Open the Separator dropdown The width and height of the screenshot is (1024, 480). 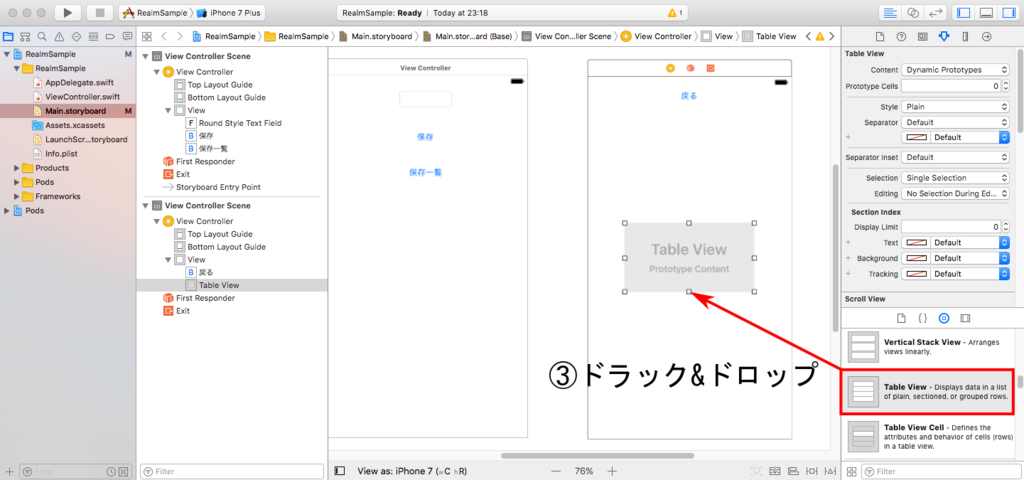click(x=955, y=122)
